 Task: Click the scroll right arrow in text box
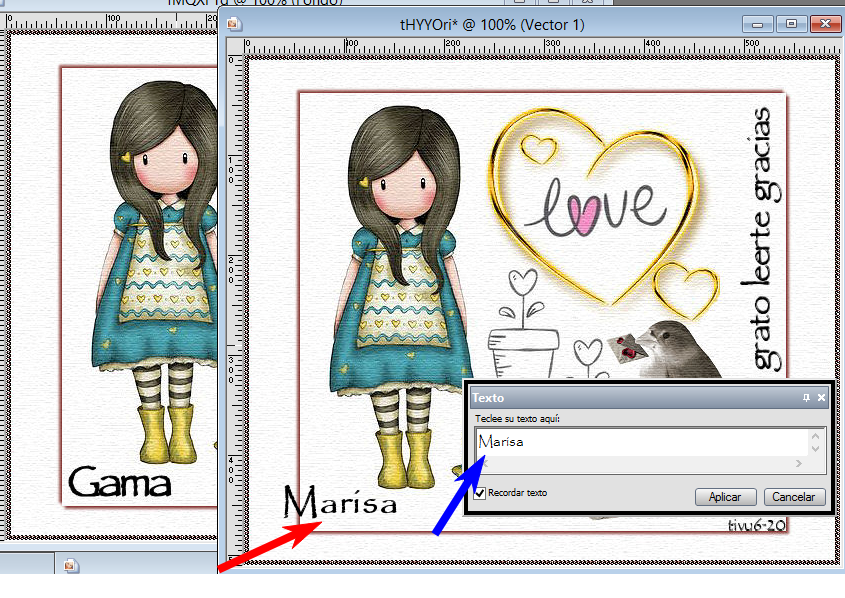pyautogui.click(x=799, y=464)
